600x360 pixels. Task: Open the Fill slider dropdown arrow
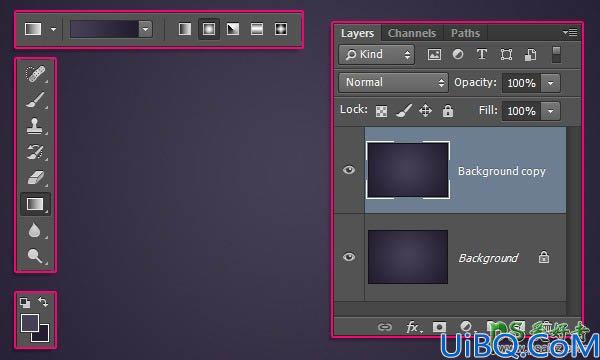(x=550, y=111)
